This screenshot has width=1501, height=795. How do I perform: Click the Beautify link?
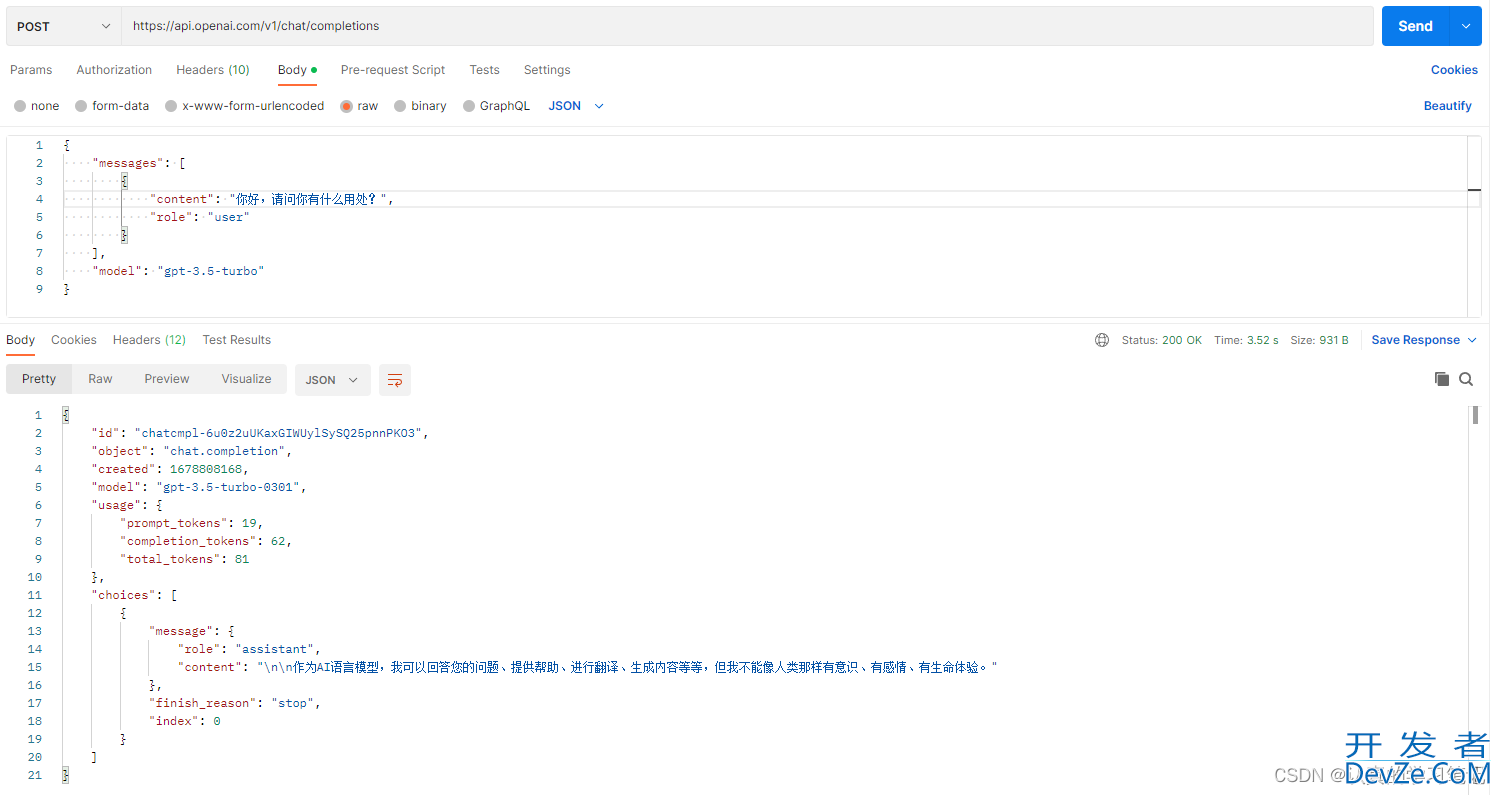(1447, 106)
